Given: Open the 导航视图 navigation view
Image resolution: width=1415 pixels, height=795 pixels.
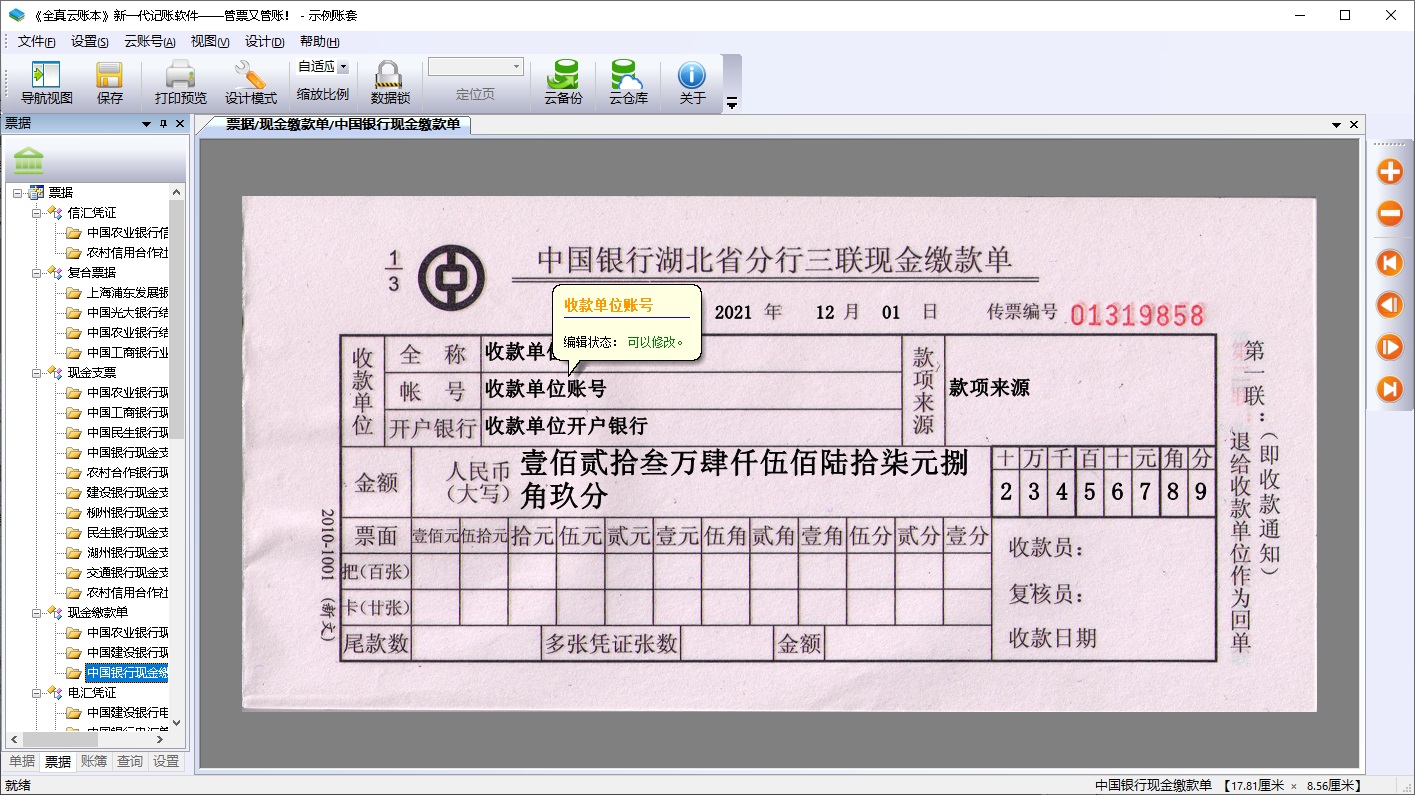Looking at the screenshot, I should pyautogui.click(x=47, y=83).
